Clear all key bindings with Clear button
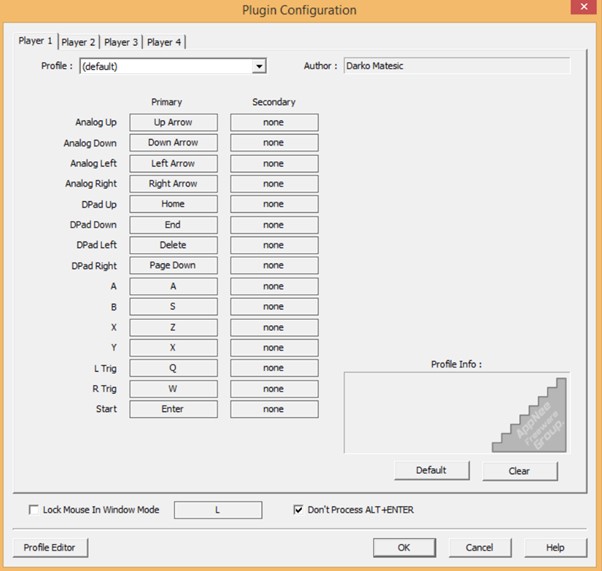The image size is (602, 571). [519, 471]
